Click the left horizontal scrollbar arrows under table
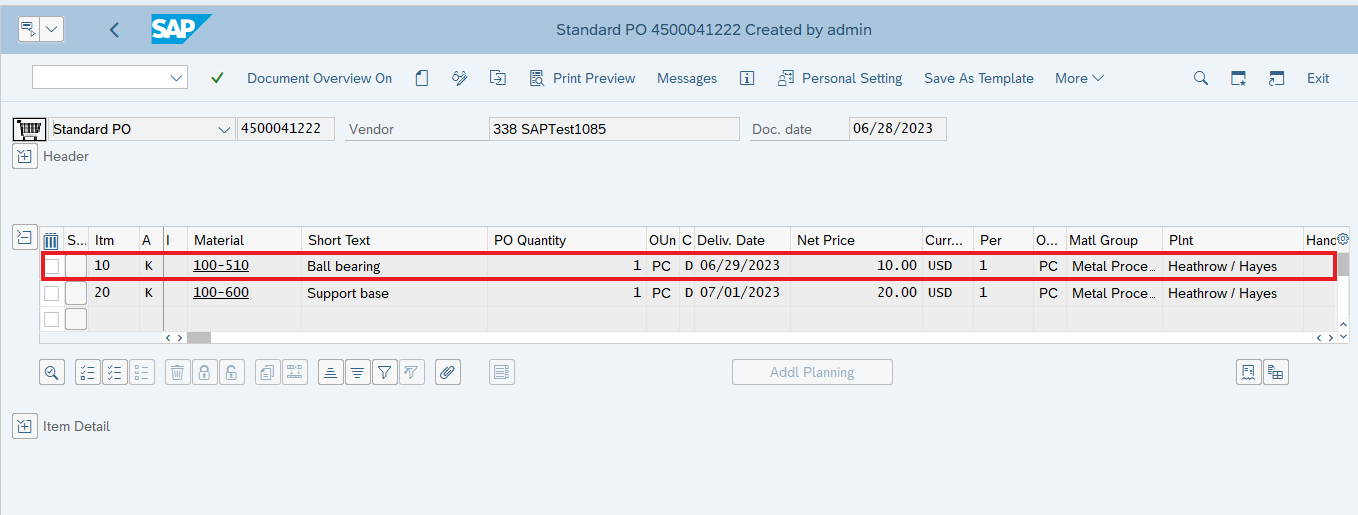The width and height of the screenshot is (1358, 515). 173,338
